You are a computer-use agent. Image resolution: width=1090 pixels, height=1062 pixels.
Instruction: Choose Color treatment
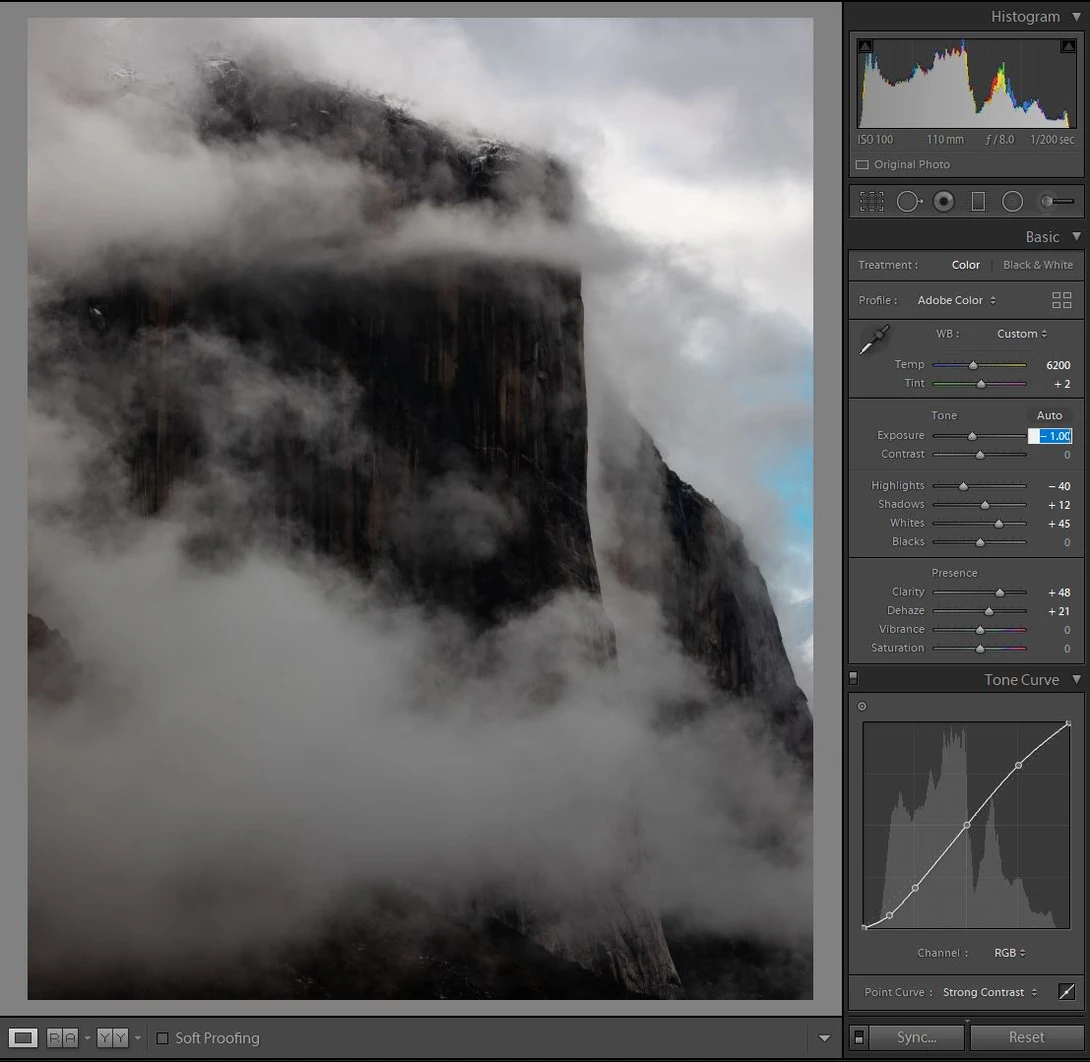point(965,265)
